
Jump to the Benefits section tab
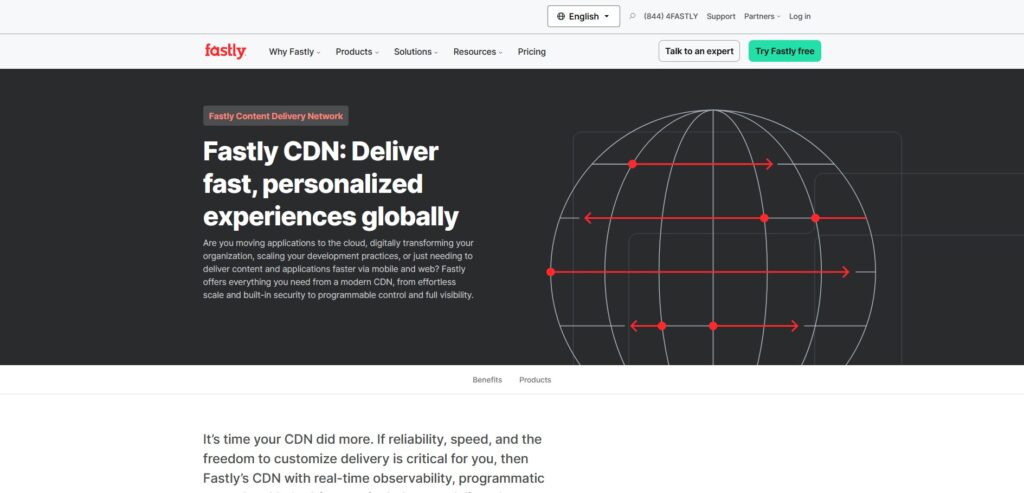[487, 380]
